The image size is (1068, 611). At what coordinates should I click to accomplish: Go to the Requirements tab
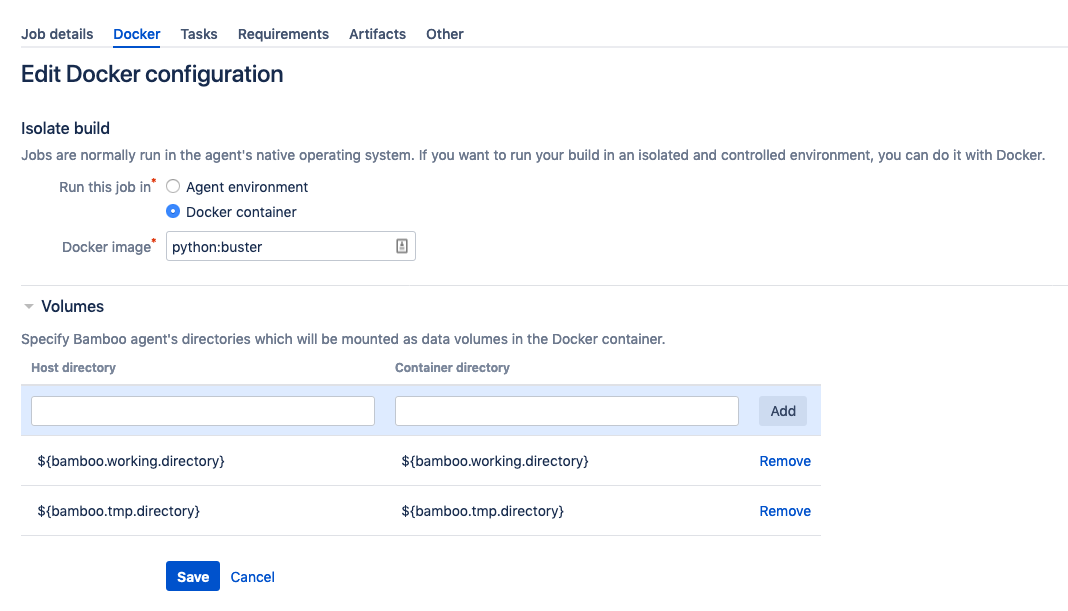click(x=283, y=34)
